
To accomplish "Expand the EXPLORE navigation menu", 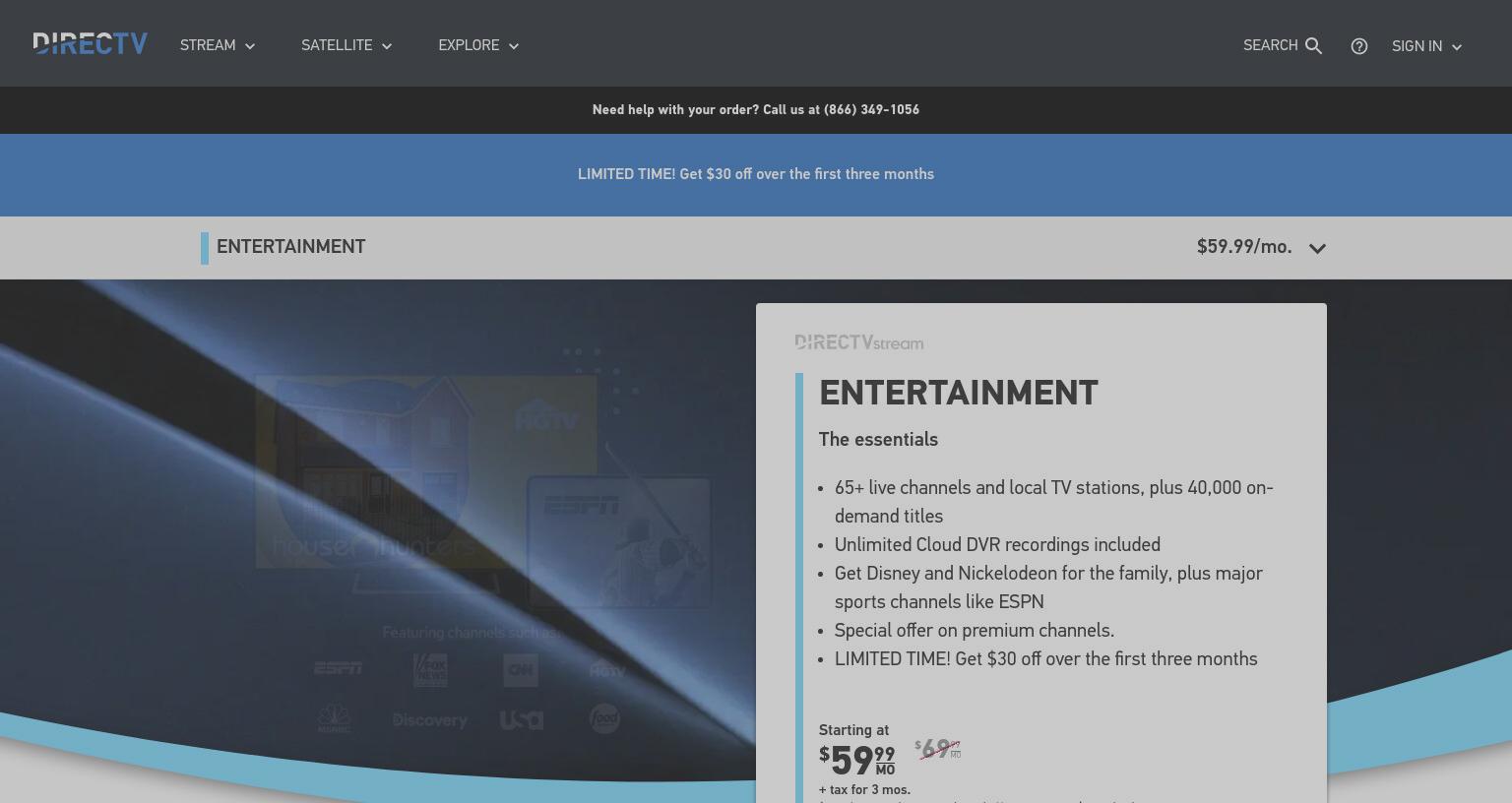I will [x=478, y=46].
